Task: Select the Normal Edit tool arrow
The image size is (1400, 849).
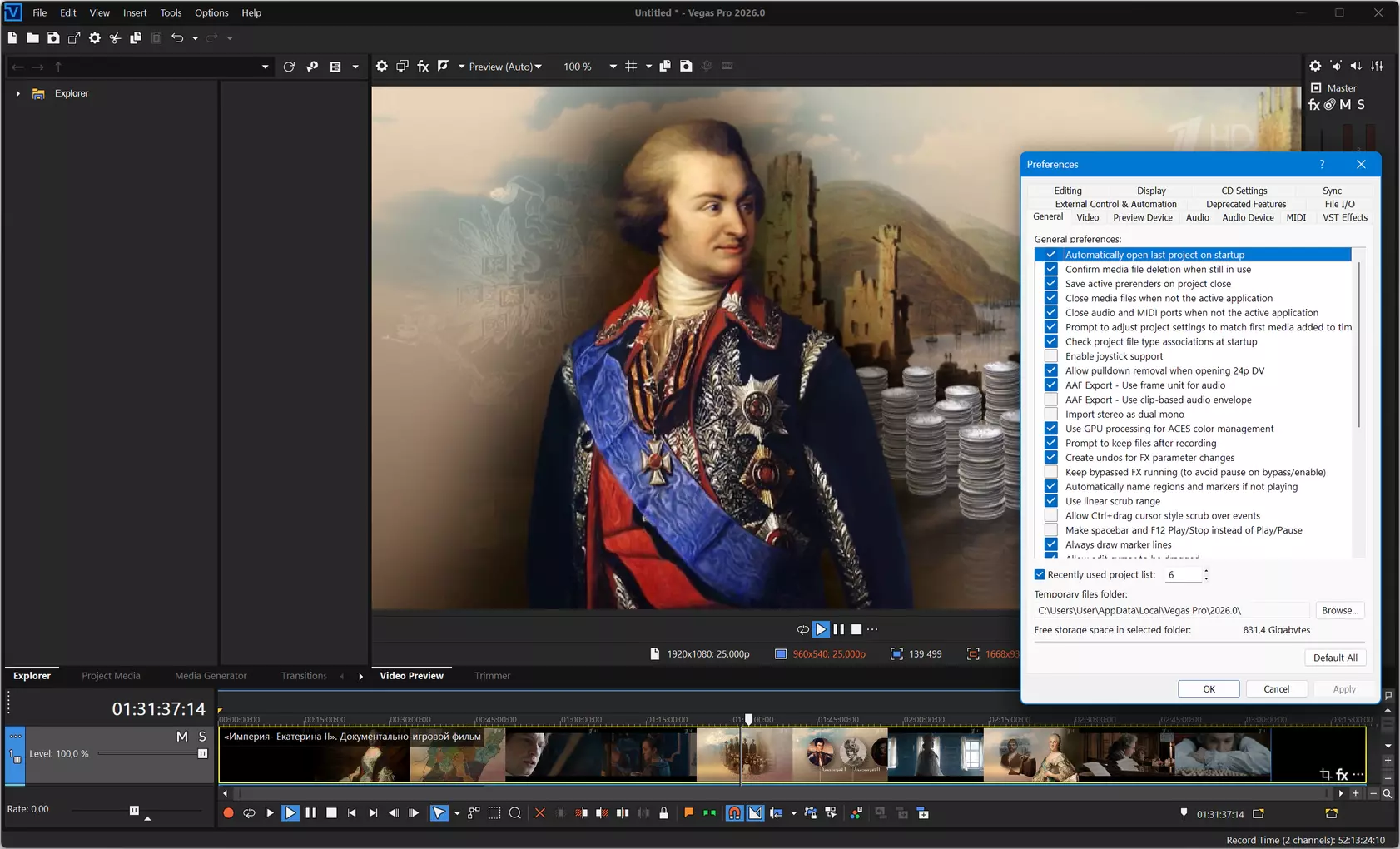Action: [x=439, y=813]
